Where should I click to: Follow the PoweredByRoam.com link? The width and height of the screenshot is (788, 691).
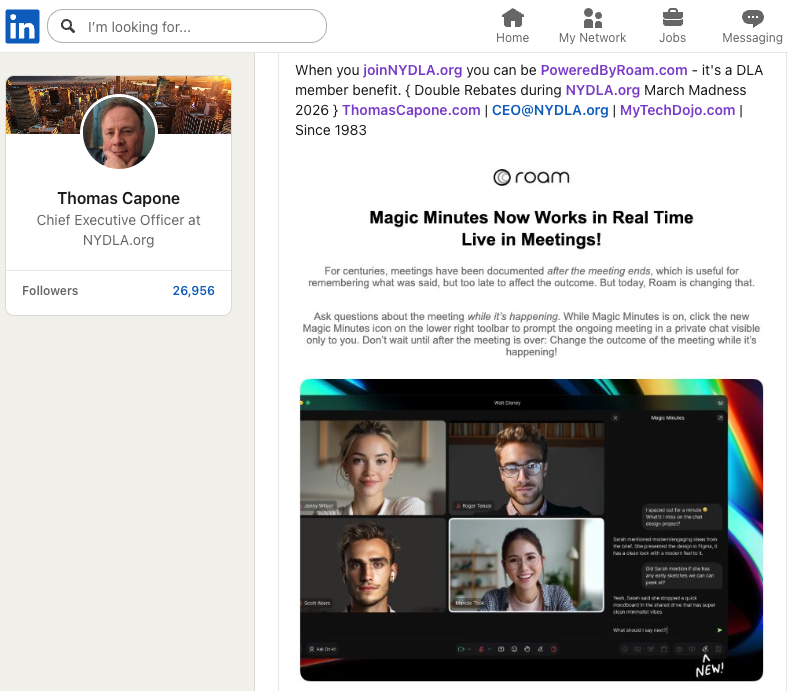[614, 70]
